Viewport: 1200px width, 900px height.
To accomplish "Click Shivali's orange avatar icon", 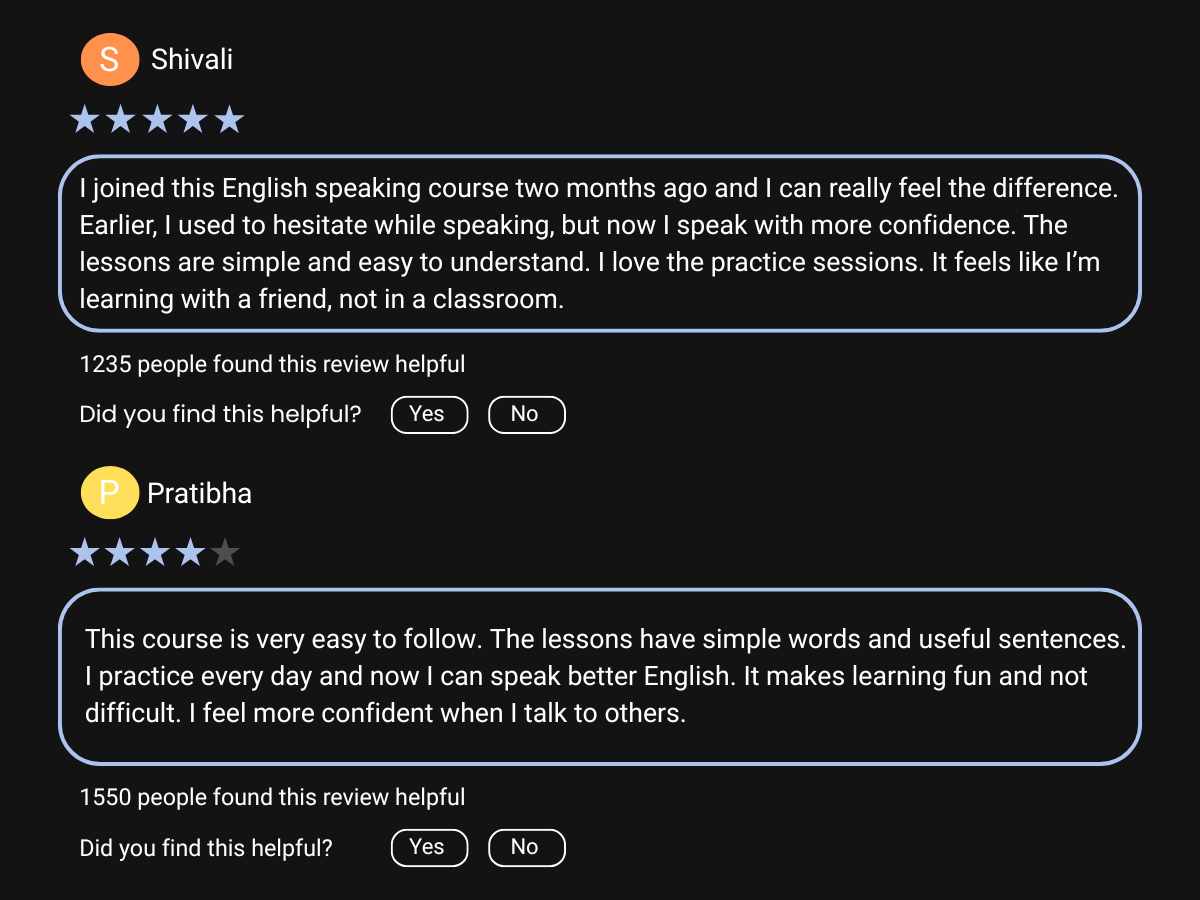I will coord(109,60).
